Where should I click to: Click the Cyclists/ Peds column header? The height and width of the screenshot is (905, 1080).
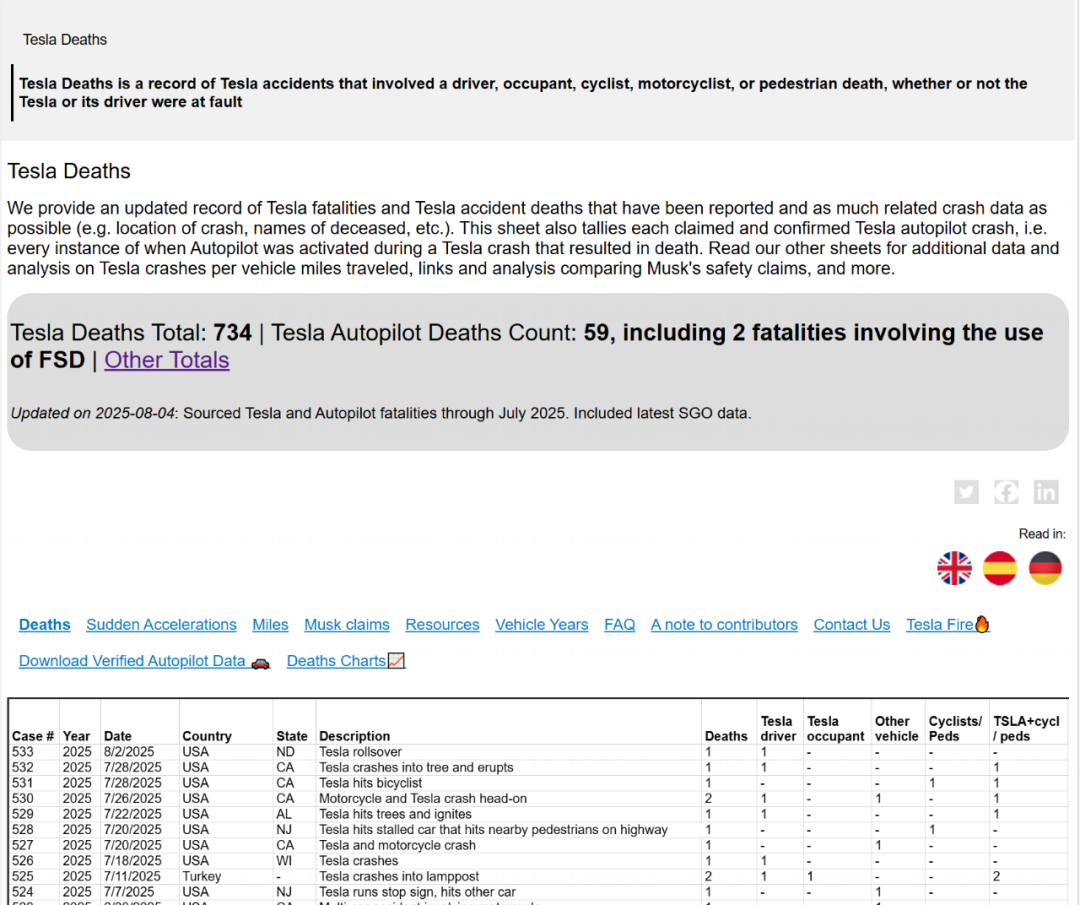pos(955,729)
